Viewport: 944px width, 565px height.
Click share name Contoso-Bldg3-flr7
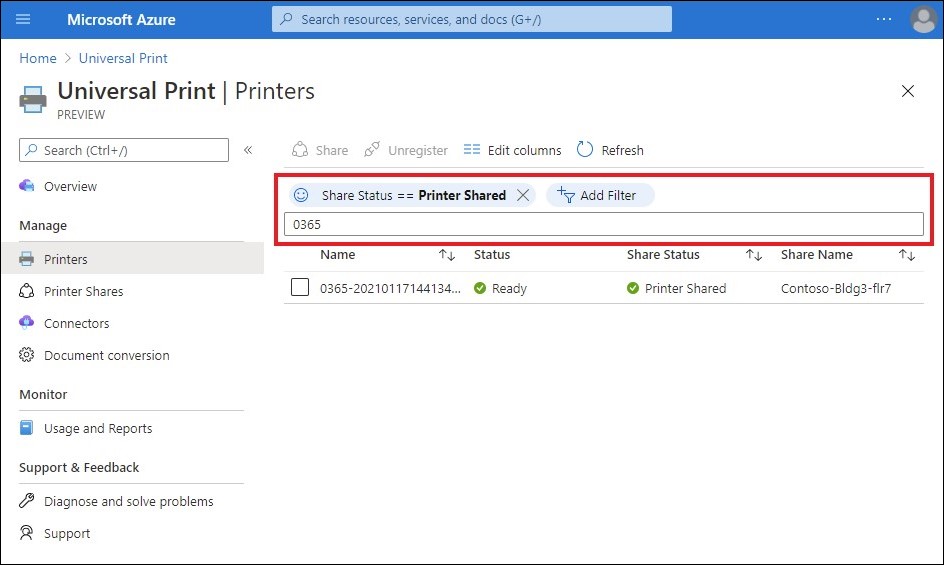tap(836, 289)
